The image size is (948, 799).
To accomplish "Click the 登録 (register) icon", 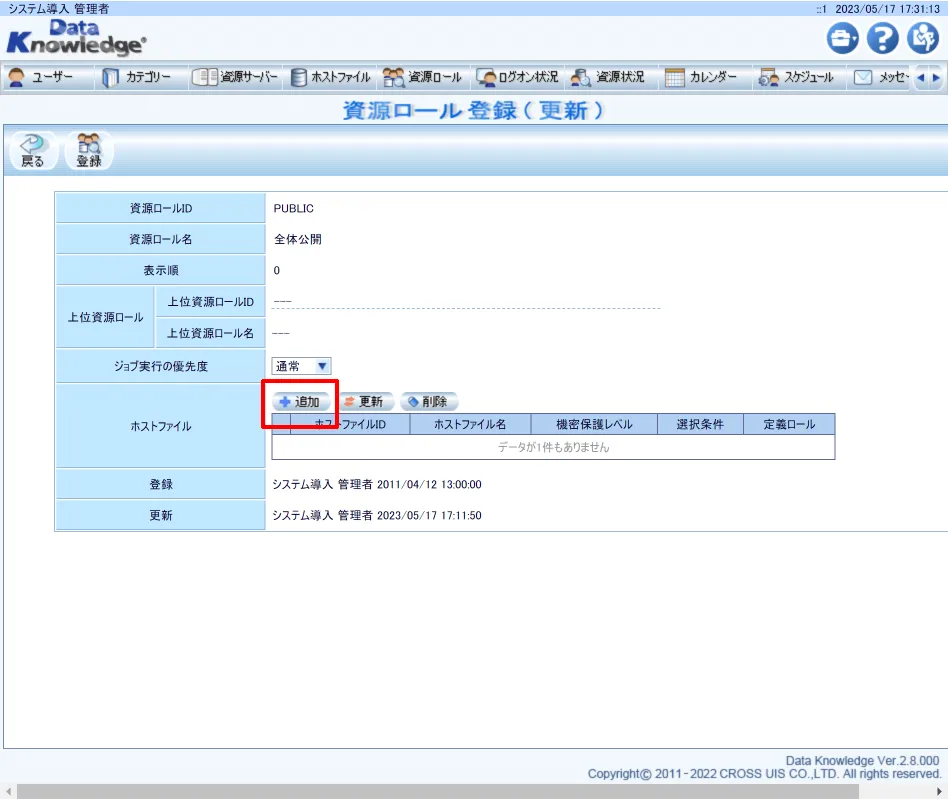I will point(89,151).
